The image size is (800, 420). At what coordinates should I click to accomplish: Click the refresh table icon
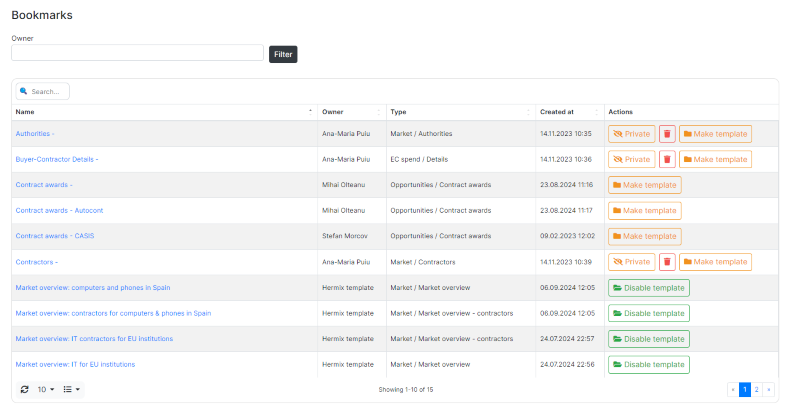(x=25, y=389)
